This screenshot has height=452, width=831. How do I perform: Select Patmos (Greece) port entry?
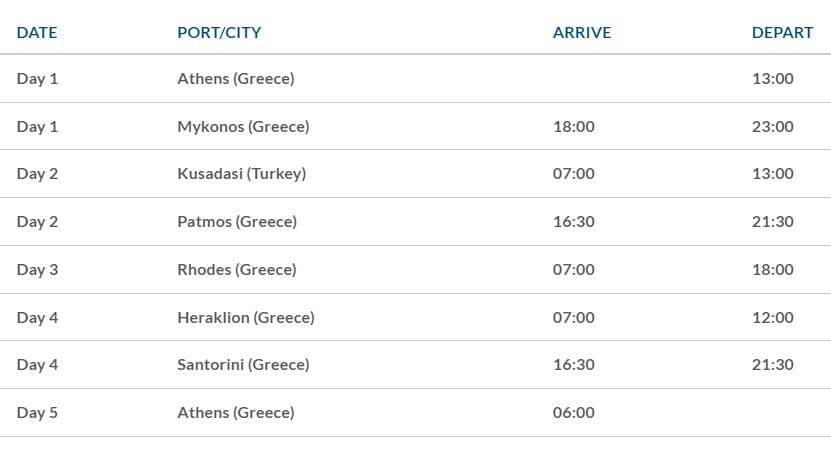pos(237,221)
